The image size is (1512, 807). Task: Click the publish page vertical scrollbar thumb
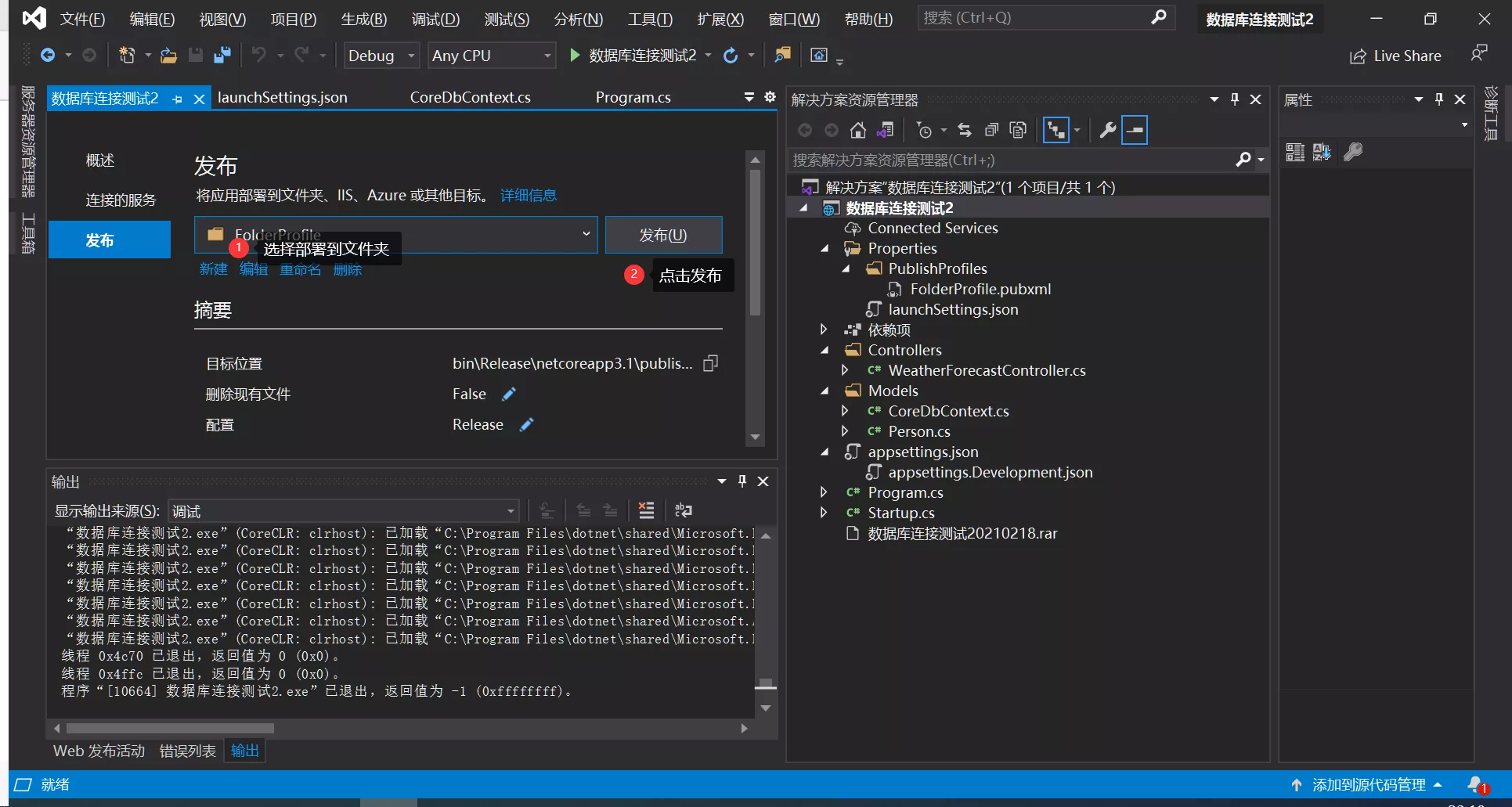pyautogui.click(x=755, y=242)
